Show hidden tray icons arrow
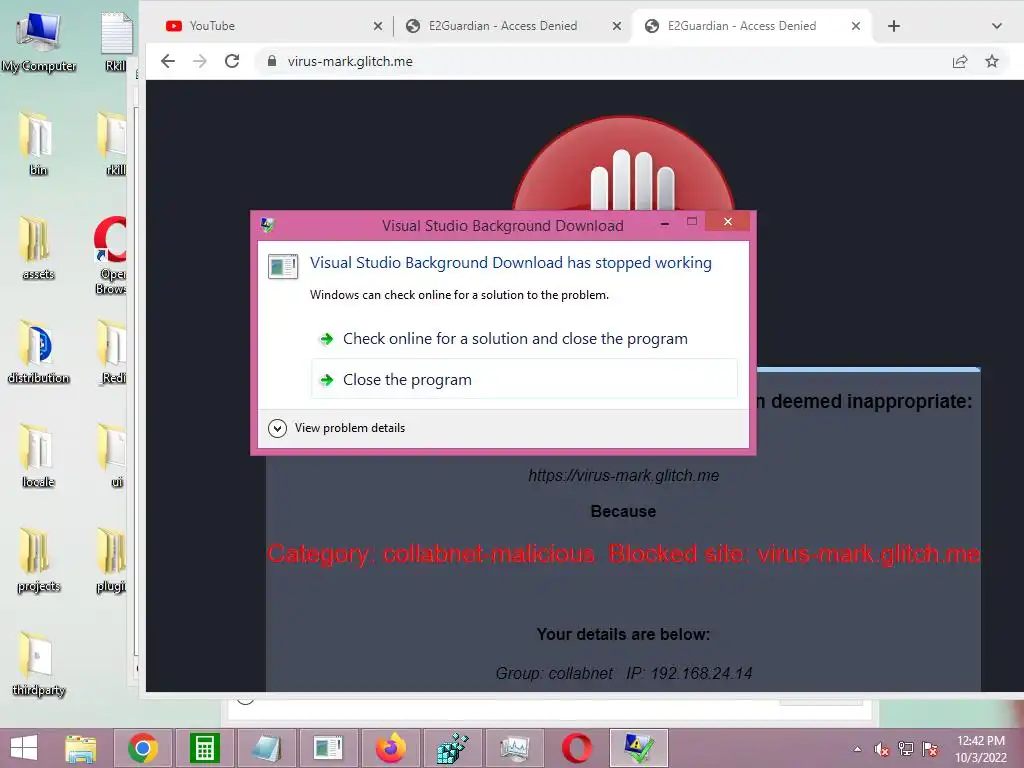The image size is (1024, 768). 857,750
